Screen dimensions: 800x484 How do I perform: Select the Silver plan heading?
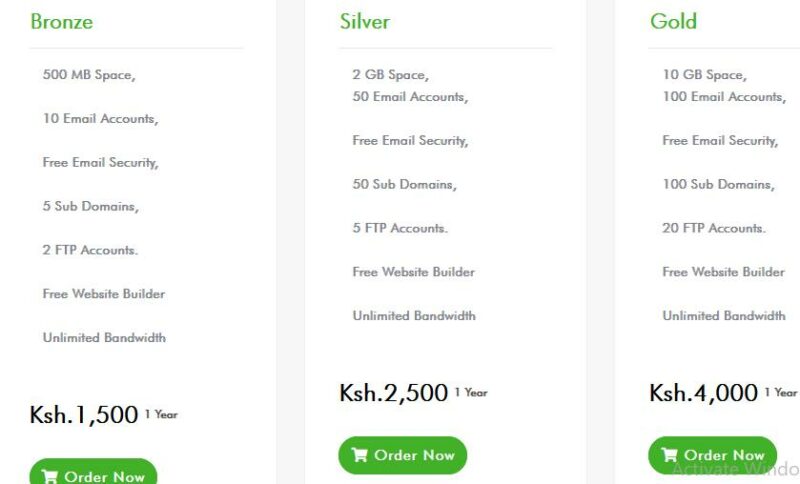pyautogui.click(x=365, y=21)
